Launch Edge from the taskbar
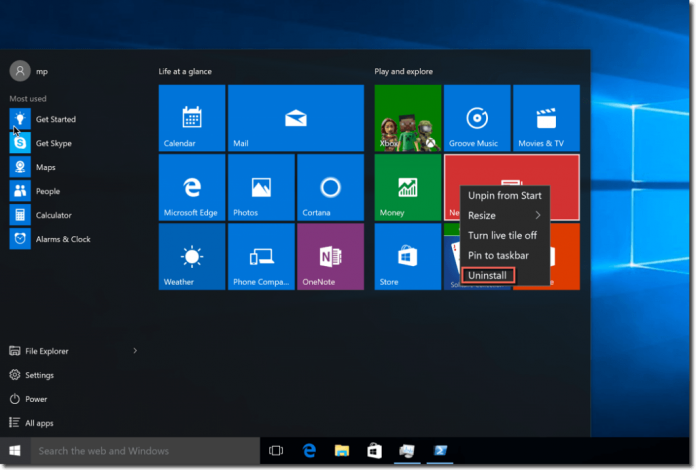Image resolution: width=696 pixels, height=470 pixels. 309,451
